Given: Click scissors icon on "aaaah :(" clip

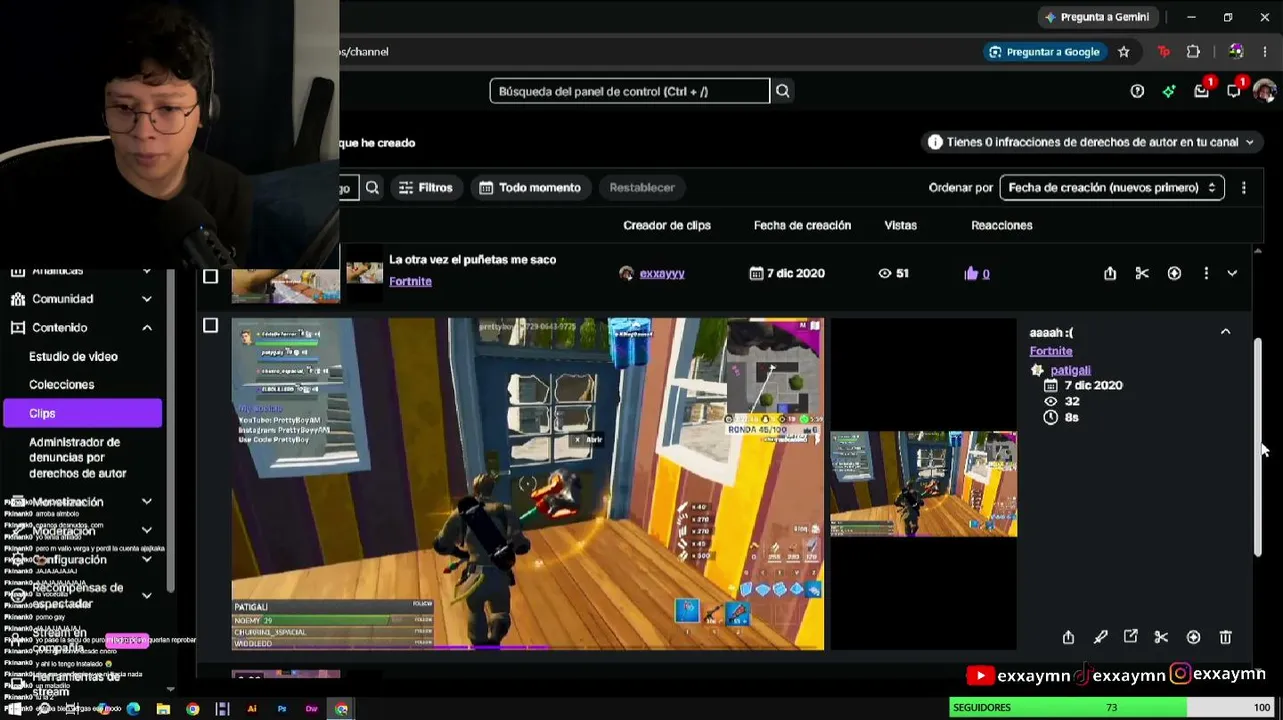Looking at the screenshot, I should [1161, 637].
